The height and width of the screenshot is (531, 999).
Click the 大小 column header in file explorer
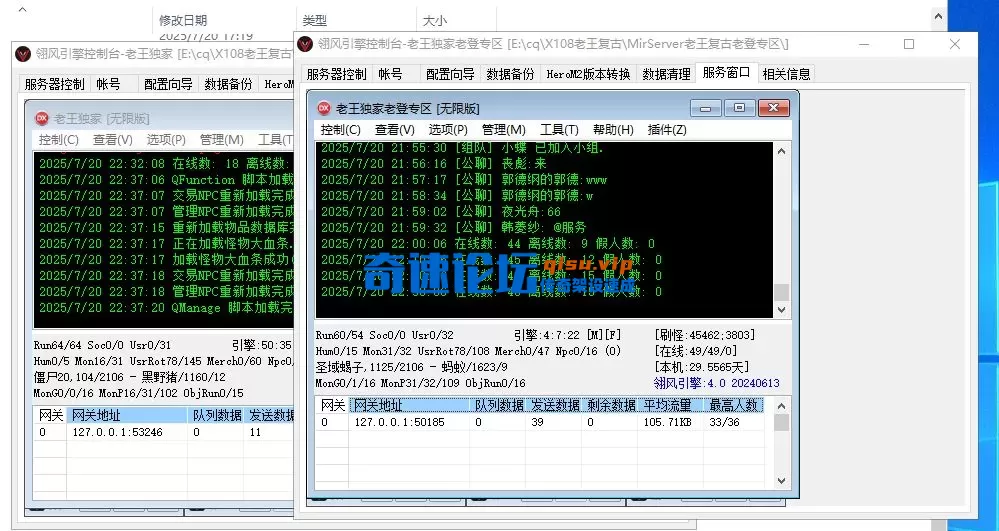pyautogui.click(x=435, y=20)
